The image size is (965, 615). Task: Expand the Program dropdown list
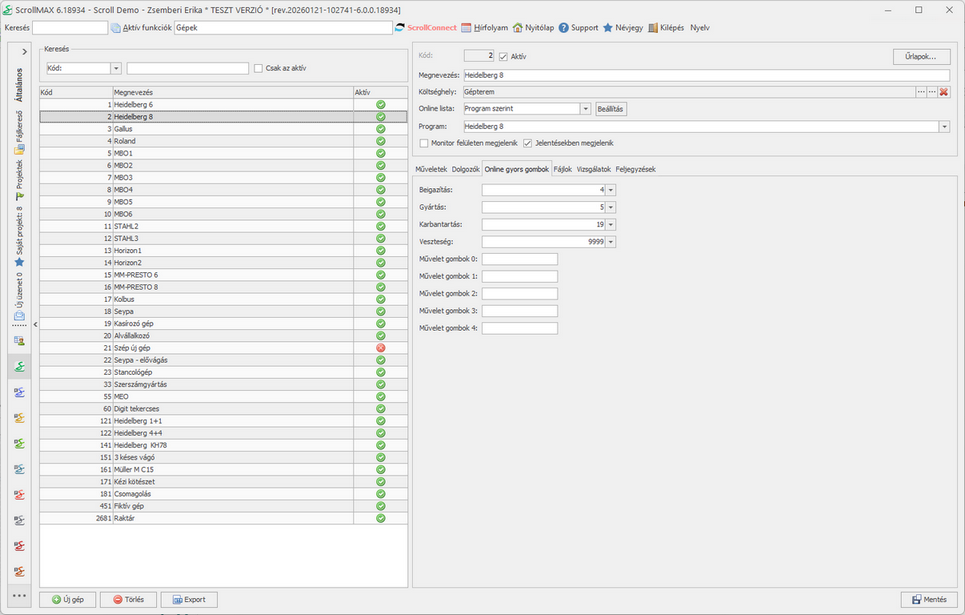pos(944,127)
